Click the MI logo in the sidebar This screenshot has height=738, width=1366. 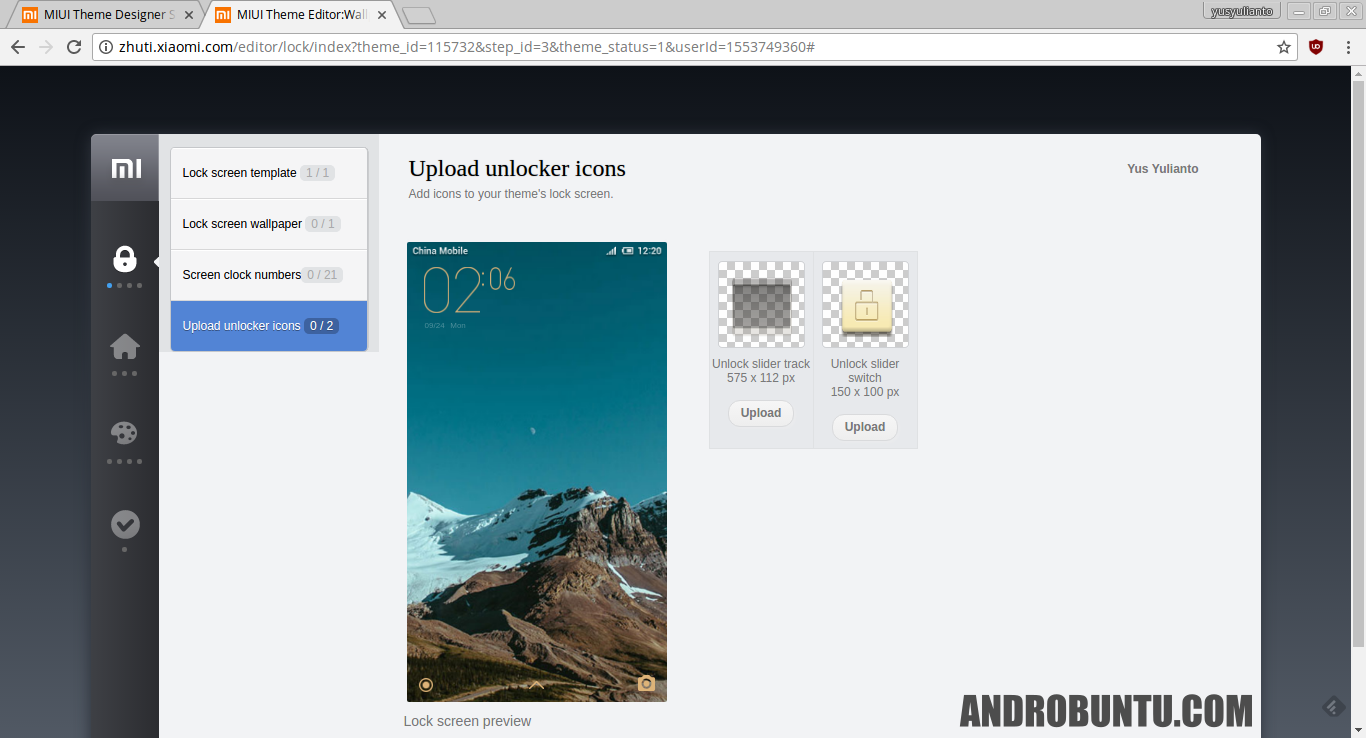click(124, 168)
